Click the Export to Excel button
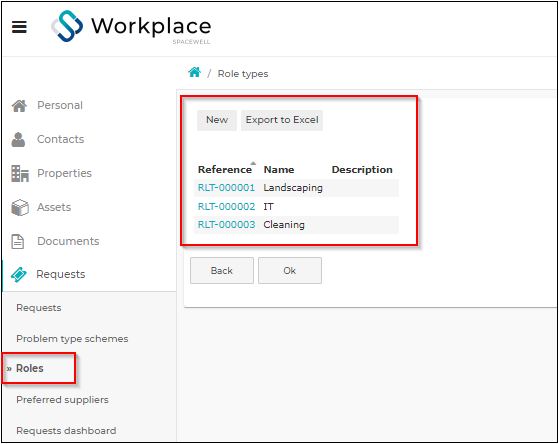 [282, 120]
